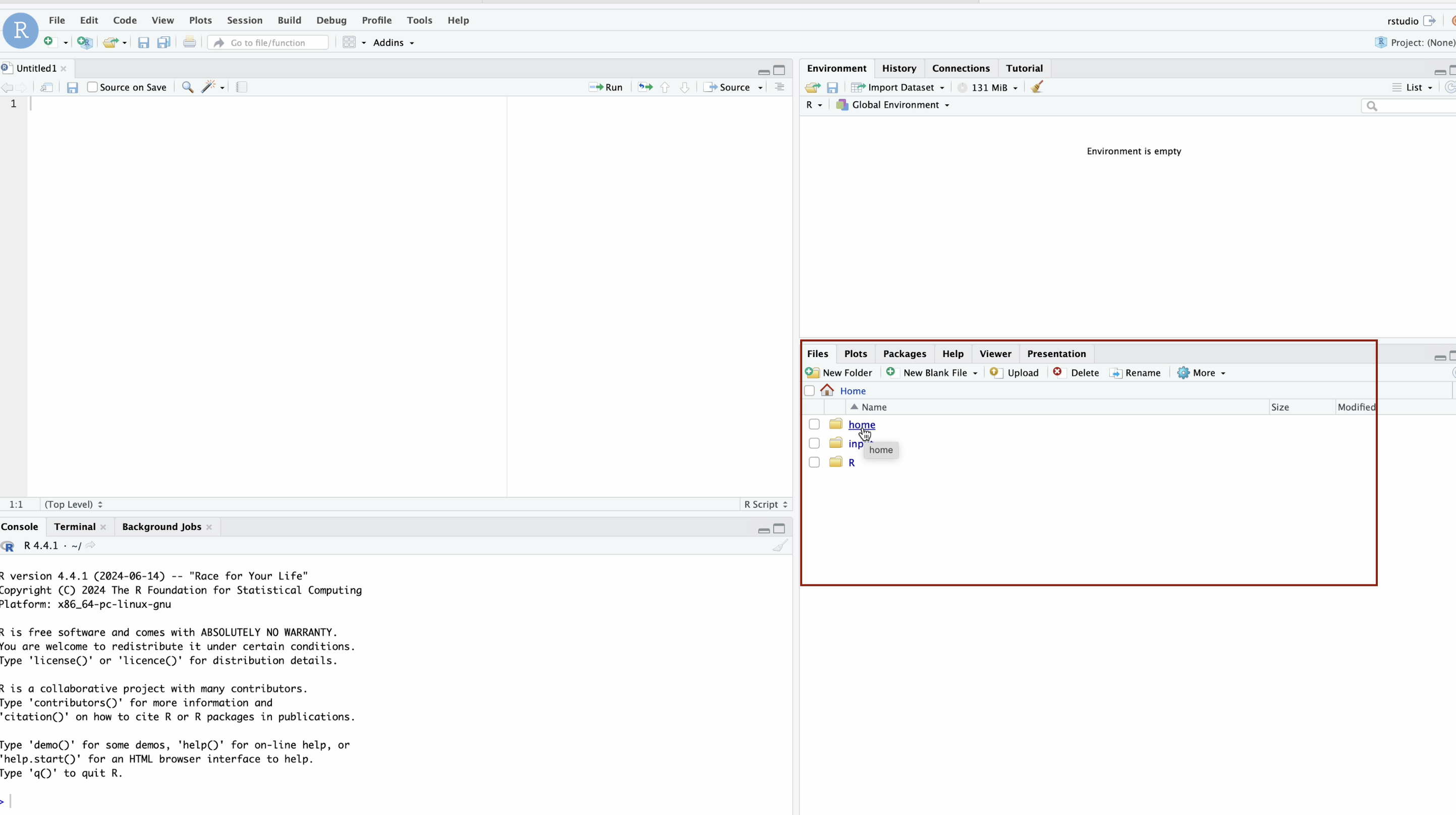This screenshot has width=1456, height=815.
Task: Open the Find/Replace magnifier in editor
Action: click(x=188, y=87)
